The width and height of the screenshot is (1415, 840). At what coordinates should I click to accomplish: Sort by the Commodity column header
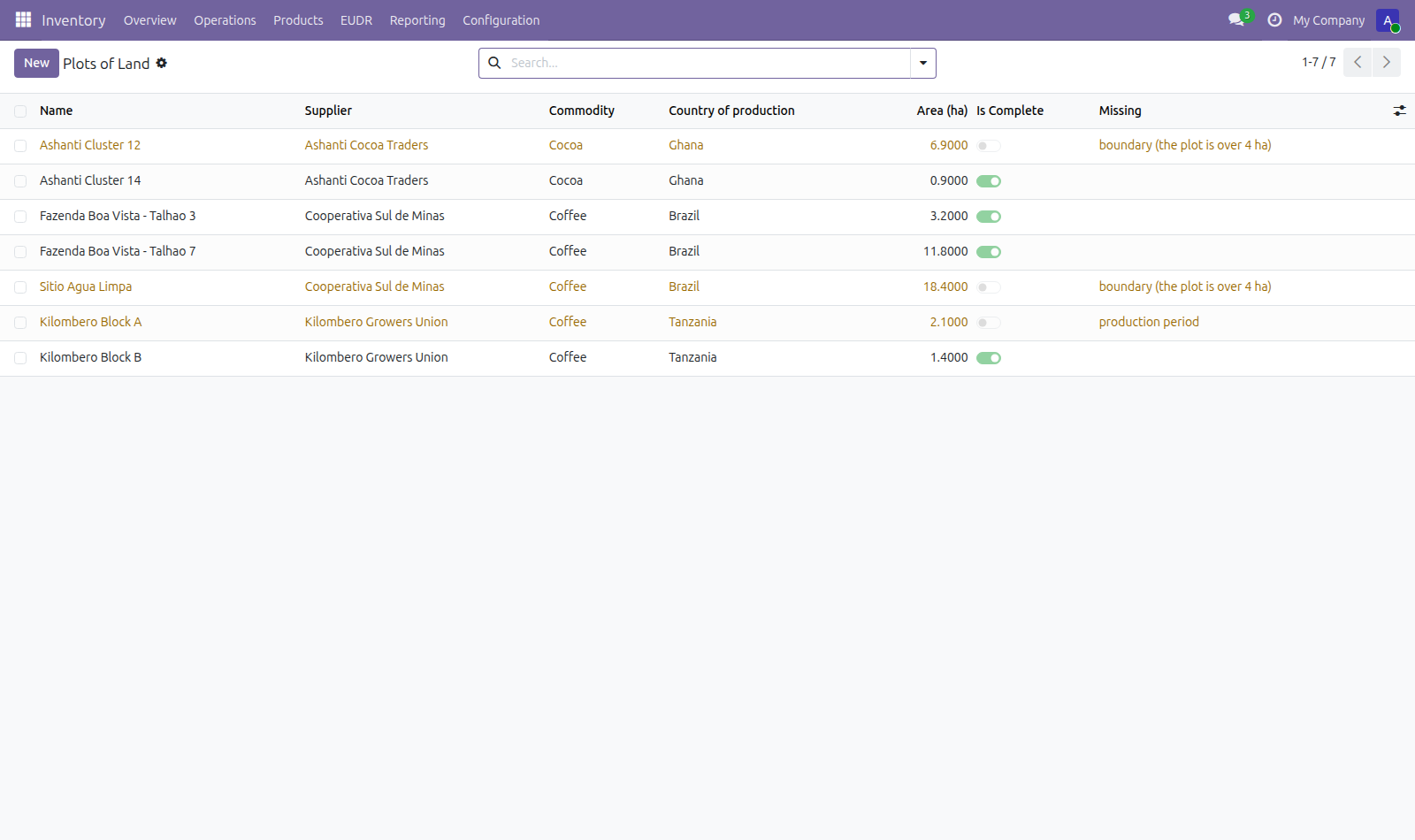pyautogui.click(x=581, y=111)
